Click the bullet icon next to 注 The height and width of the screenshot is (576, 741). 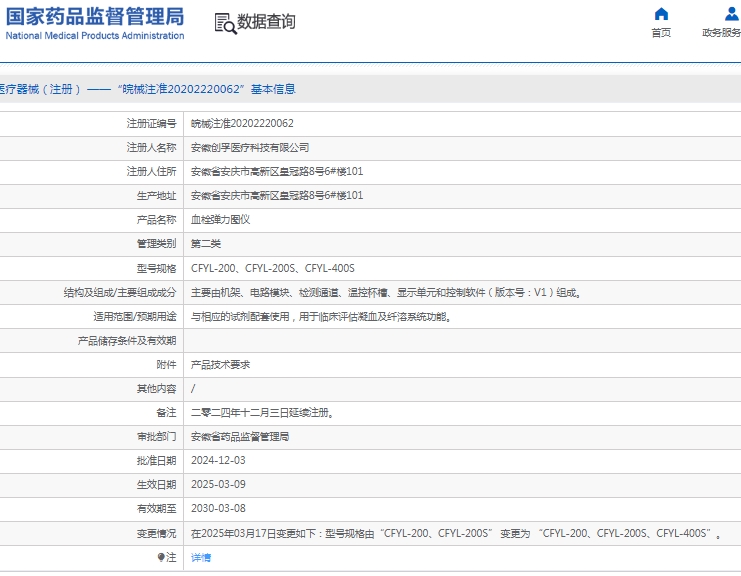[161, 558]
